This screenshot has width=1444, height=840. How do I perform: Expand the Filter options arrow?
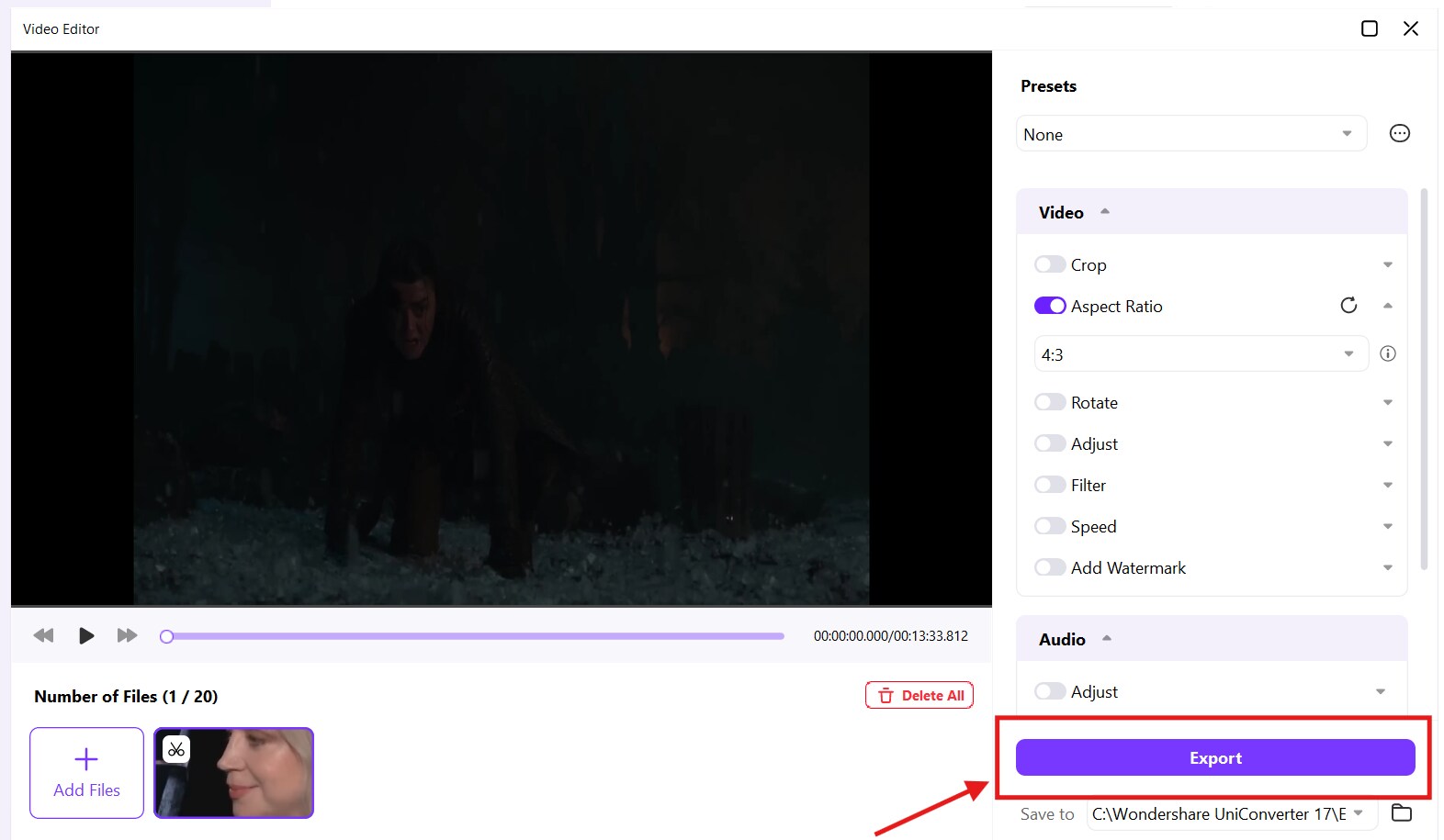[x=1388, y=485]
